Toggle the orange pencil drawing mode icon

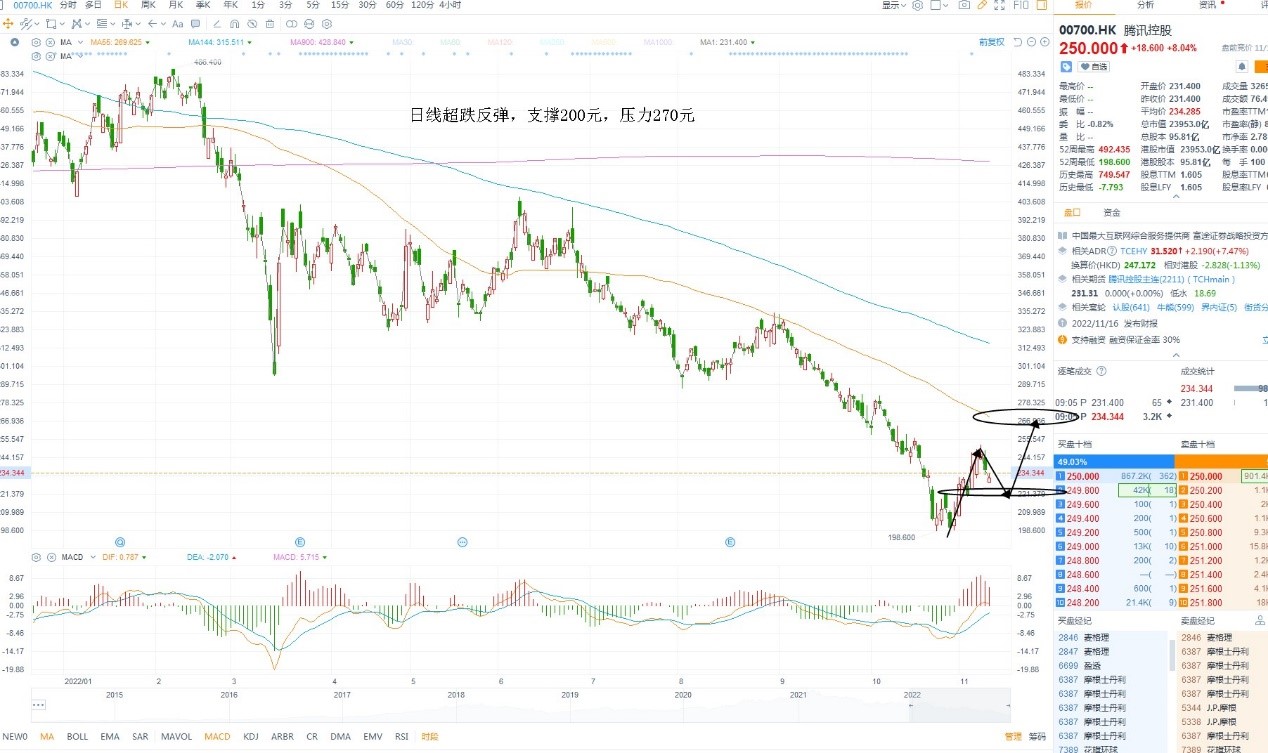[982, 5]
